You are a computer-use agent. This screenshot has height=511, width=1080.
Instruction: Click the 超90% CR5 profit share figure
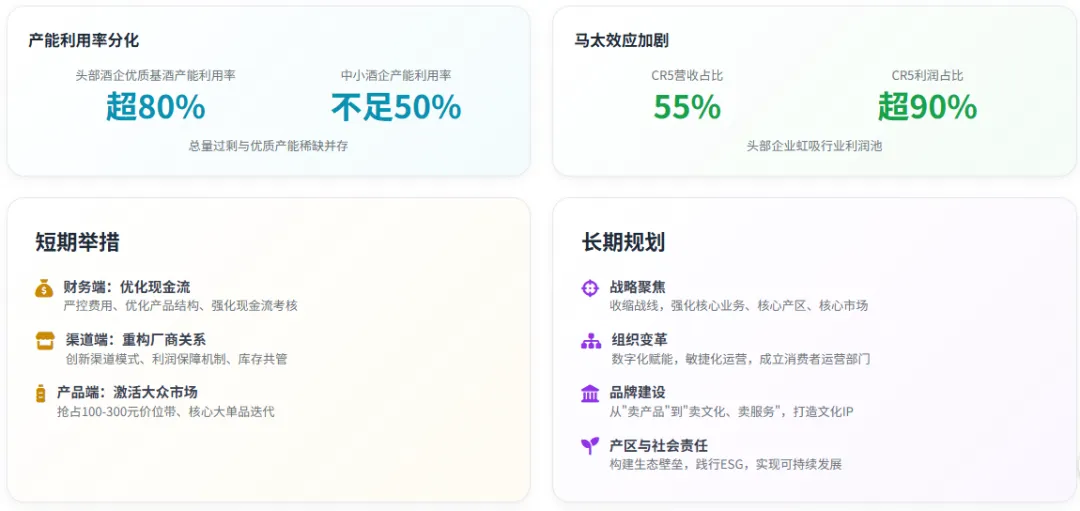(x=927, y=107)
